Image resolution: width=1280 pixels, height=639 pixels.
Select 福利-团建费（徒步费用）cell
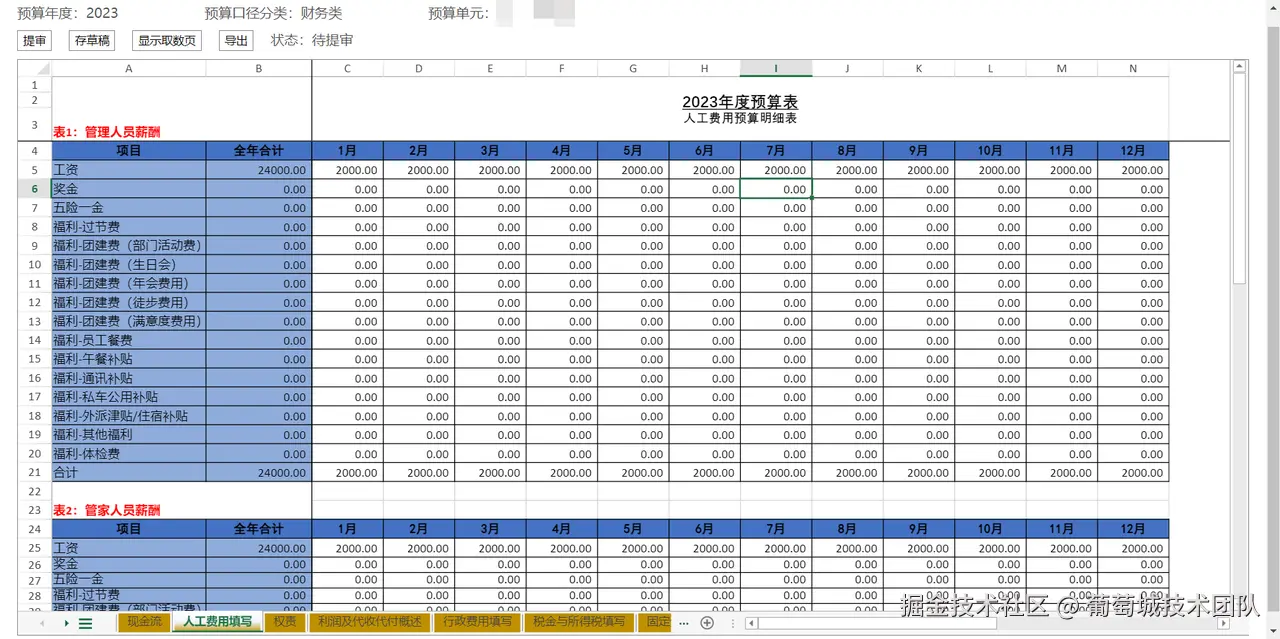click(x=129, y=303)
